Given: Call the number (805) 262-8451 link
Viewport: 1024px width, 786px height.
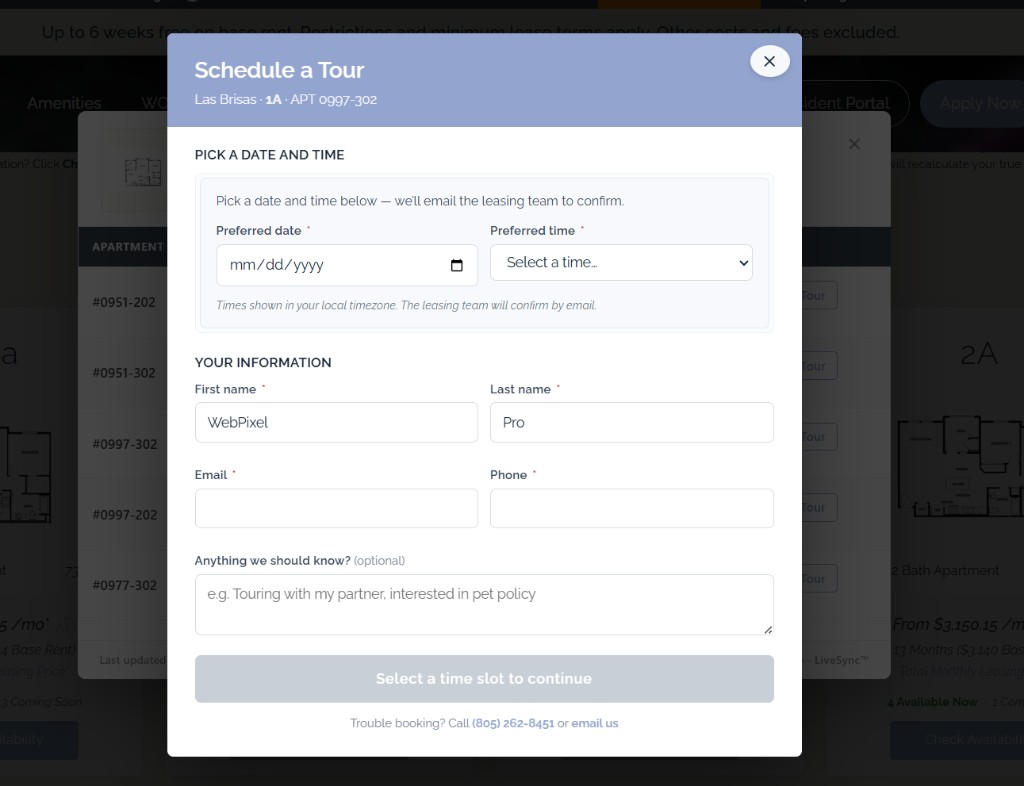Looking at the screenshot, I should point(513,723).
